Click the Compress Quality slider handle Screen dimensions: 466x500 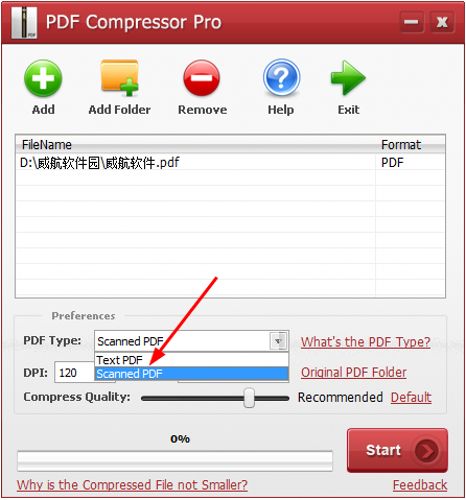(249, 398)
